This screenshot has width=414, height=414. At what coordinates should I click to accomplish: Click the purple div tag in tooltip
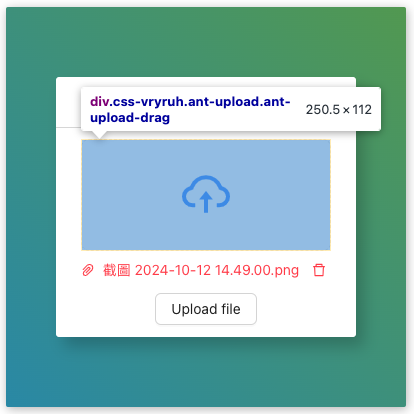(x=99, y=102)
